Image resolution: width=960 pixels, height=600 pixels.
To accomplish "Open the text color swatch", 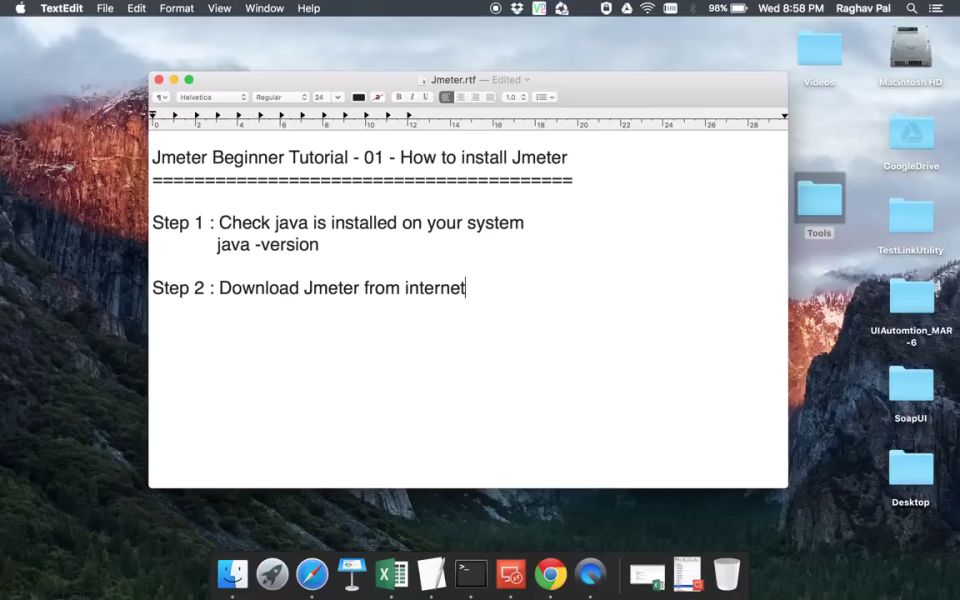I will (x=359, y=97).
